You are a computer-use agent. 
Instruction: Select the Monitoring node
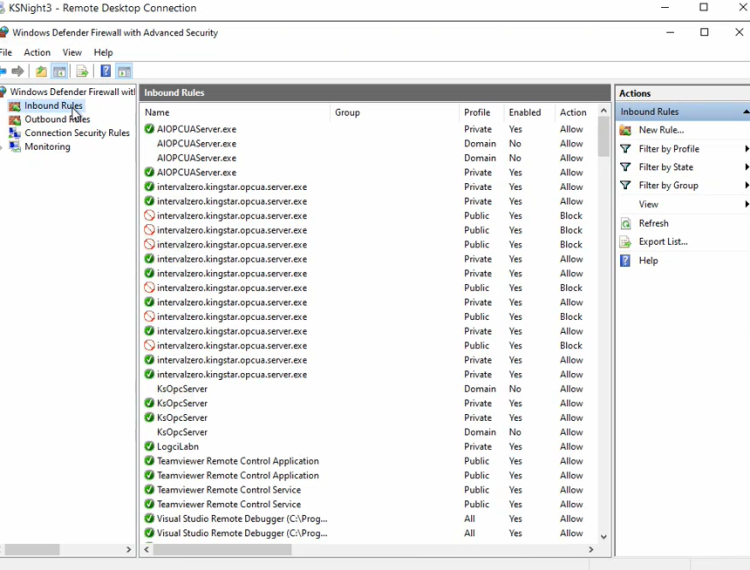47,147
